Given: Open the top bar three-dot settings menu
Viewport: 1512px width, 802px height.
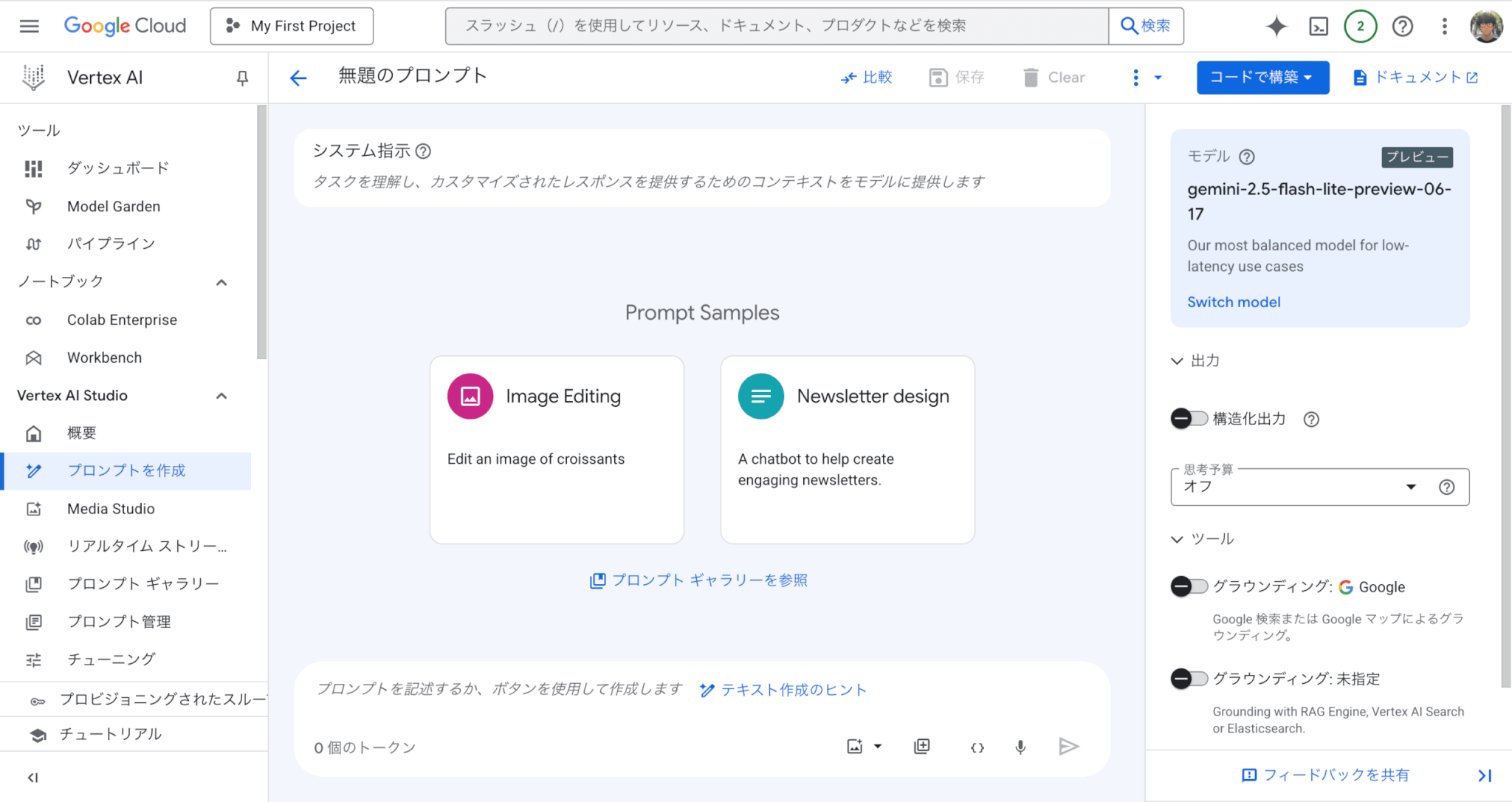Looking at the screenshot, I should click(x=1445, y=27).
